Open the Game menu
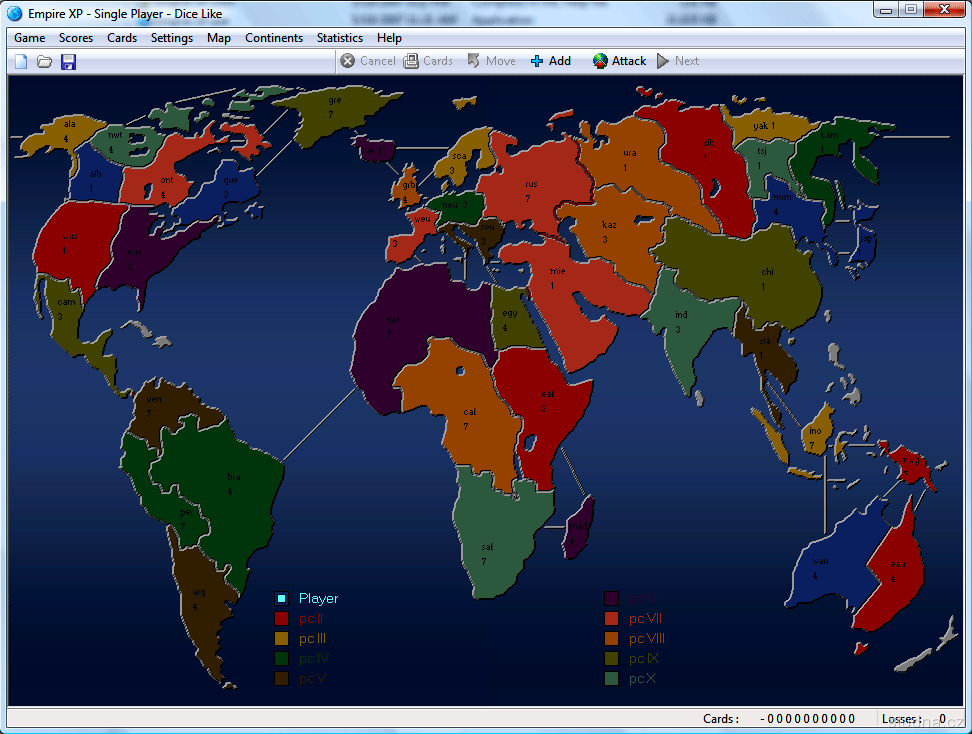Screen dimensions: 972x734 point(30,38)
